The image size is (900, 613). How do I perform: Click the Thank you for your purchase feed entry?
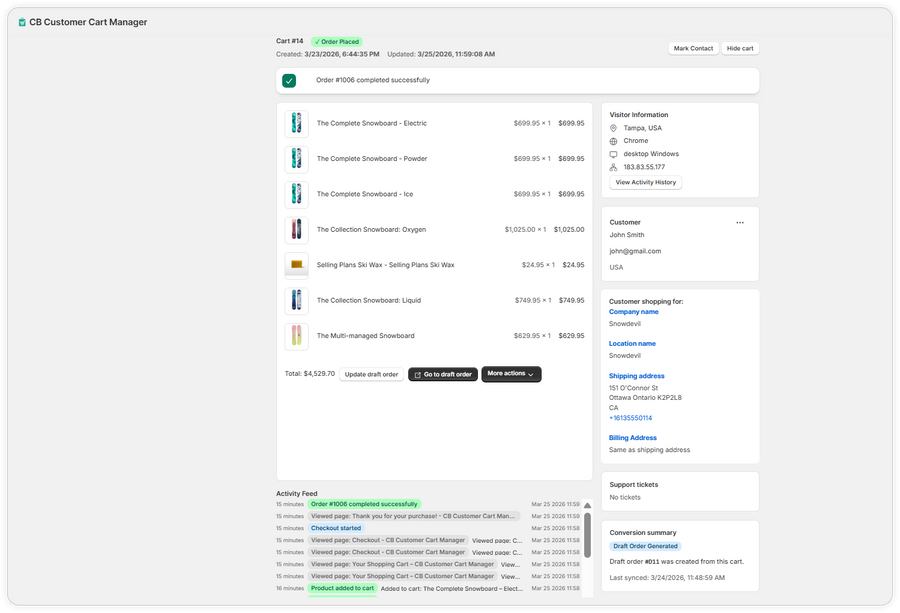pos(414,517)
